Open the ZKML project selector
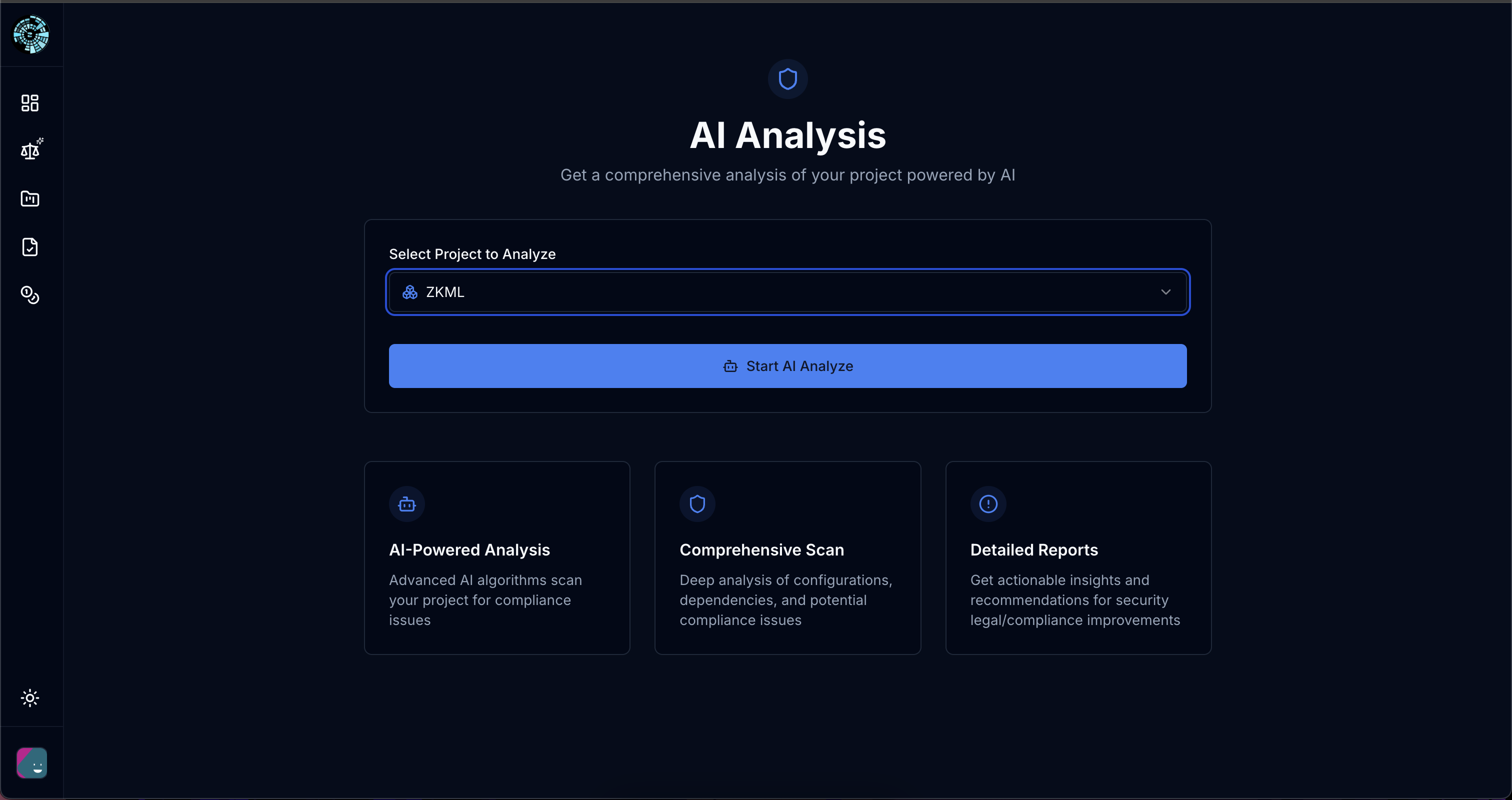The height and width of the screenshot is (800, 1512). (786, 291)
